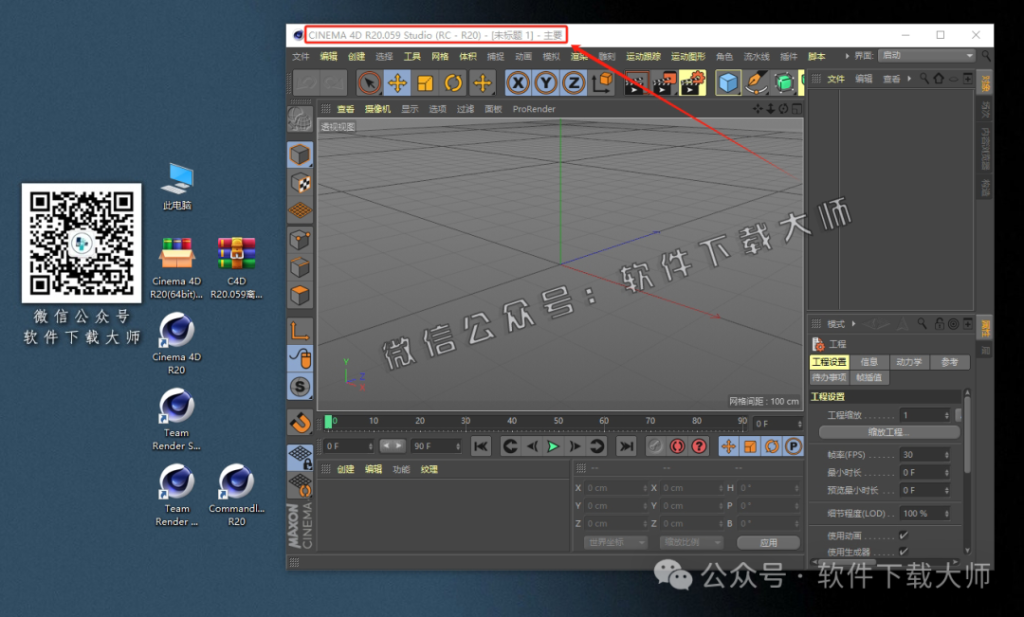1024x617 pixels.
Task: Switch to the 动力学 tab
Action: (911, 362)
